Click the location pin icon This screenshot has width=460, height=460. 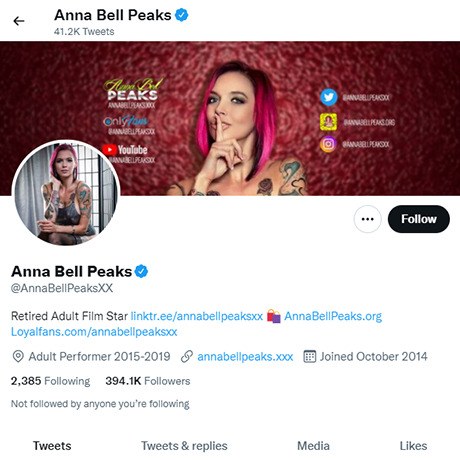tap(18, 356)
